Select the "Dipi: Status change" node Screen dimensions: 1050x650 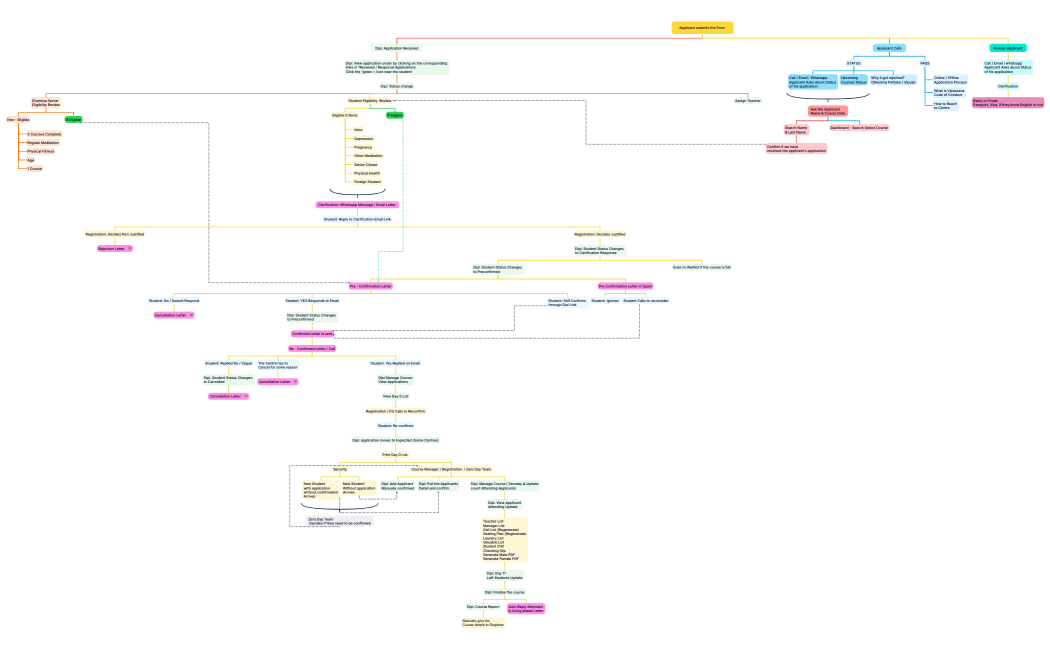pos(397,86)
